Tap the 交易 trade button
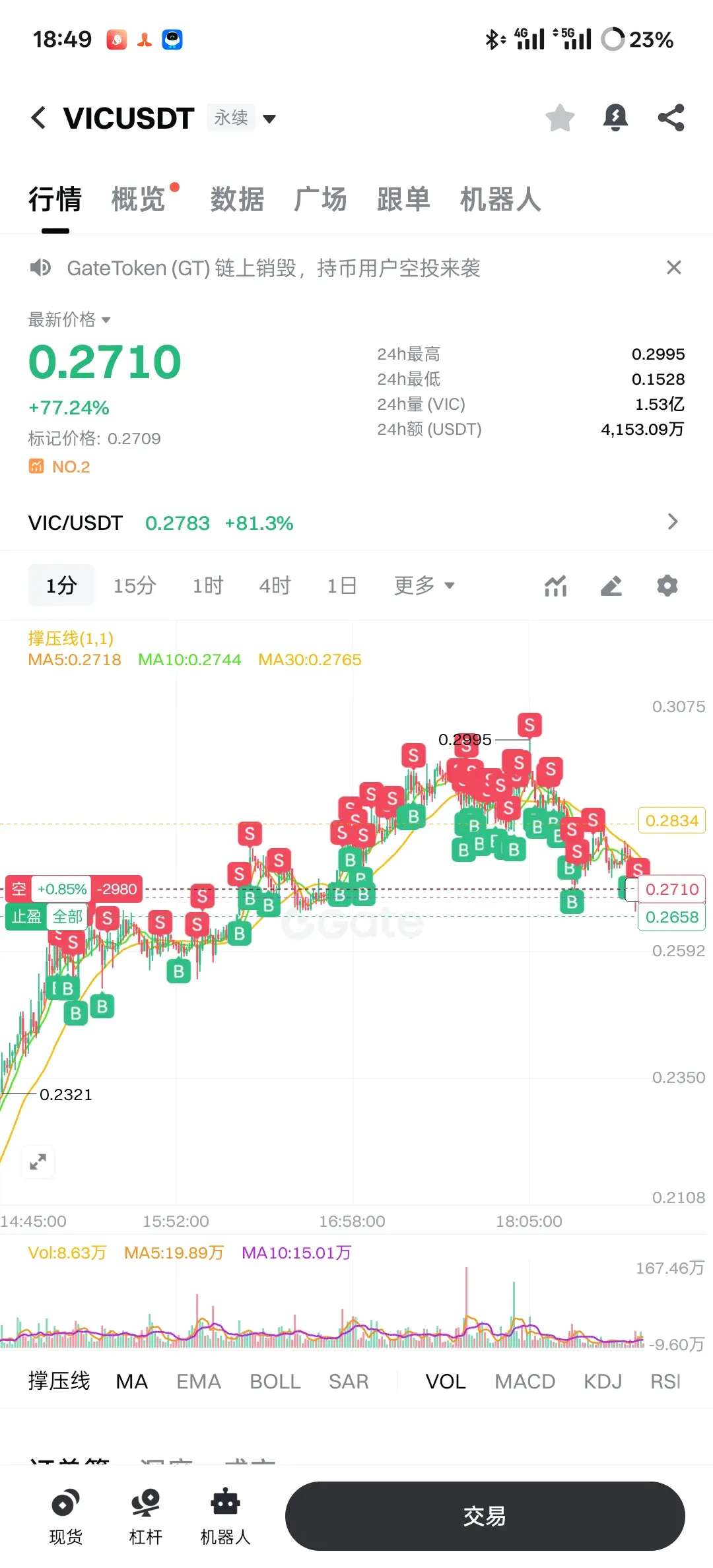 pos(485,1517)
